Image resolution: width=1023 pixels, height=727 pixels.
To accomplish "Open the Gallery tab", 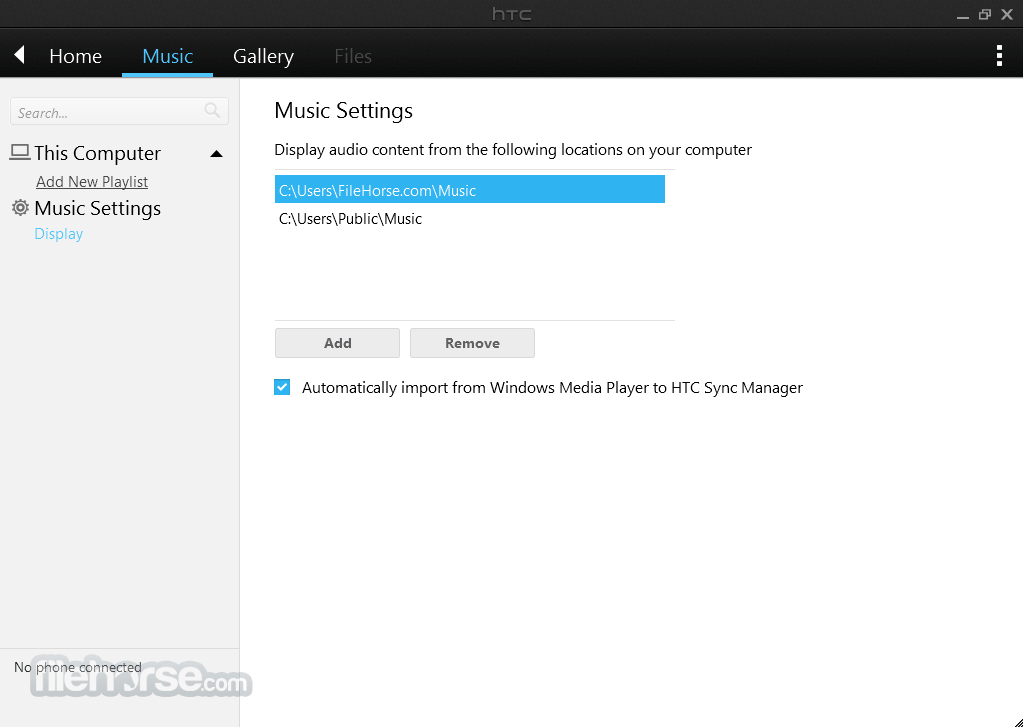I will [x=264, y=56].
